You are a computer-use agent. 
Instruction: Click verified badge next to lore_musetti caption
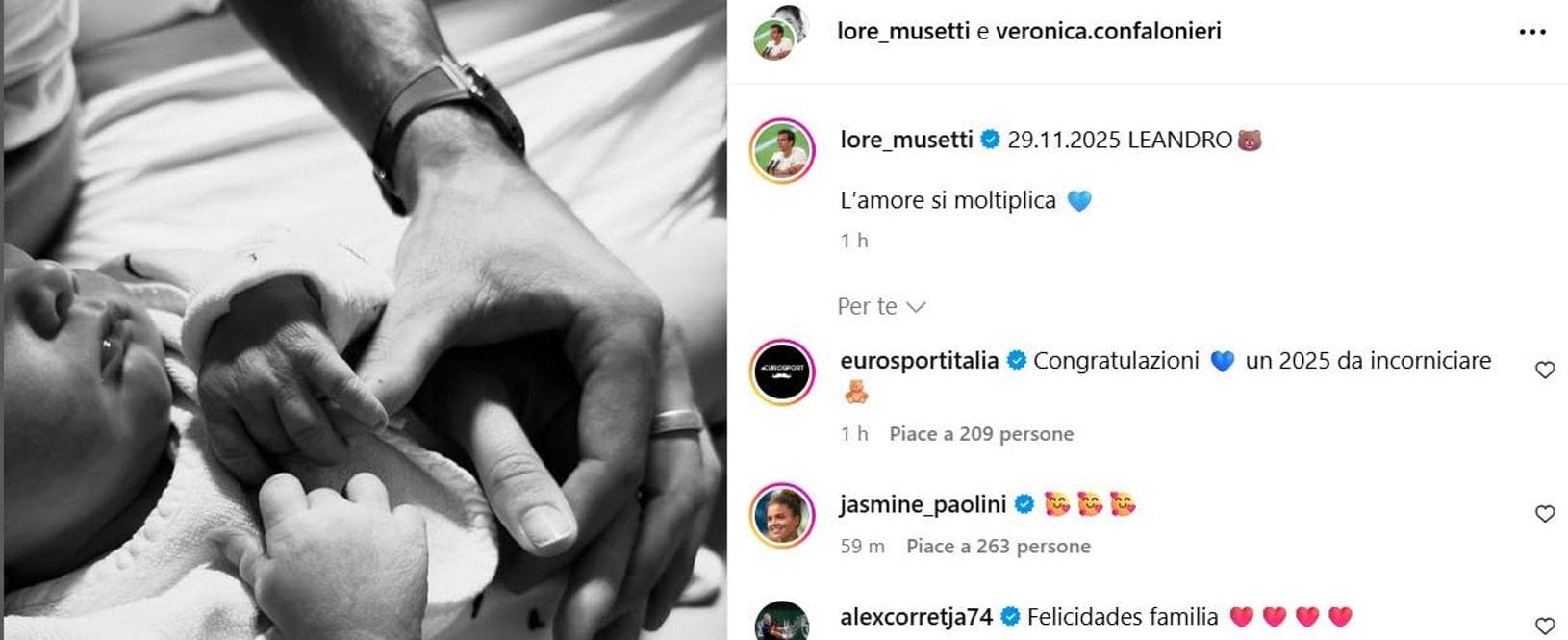[990, 141]
